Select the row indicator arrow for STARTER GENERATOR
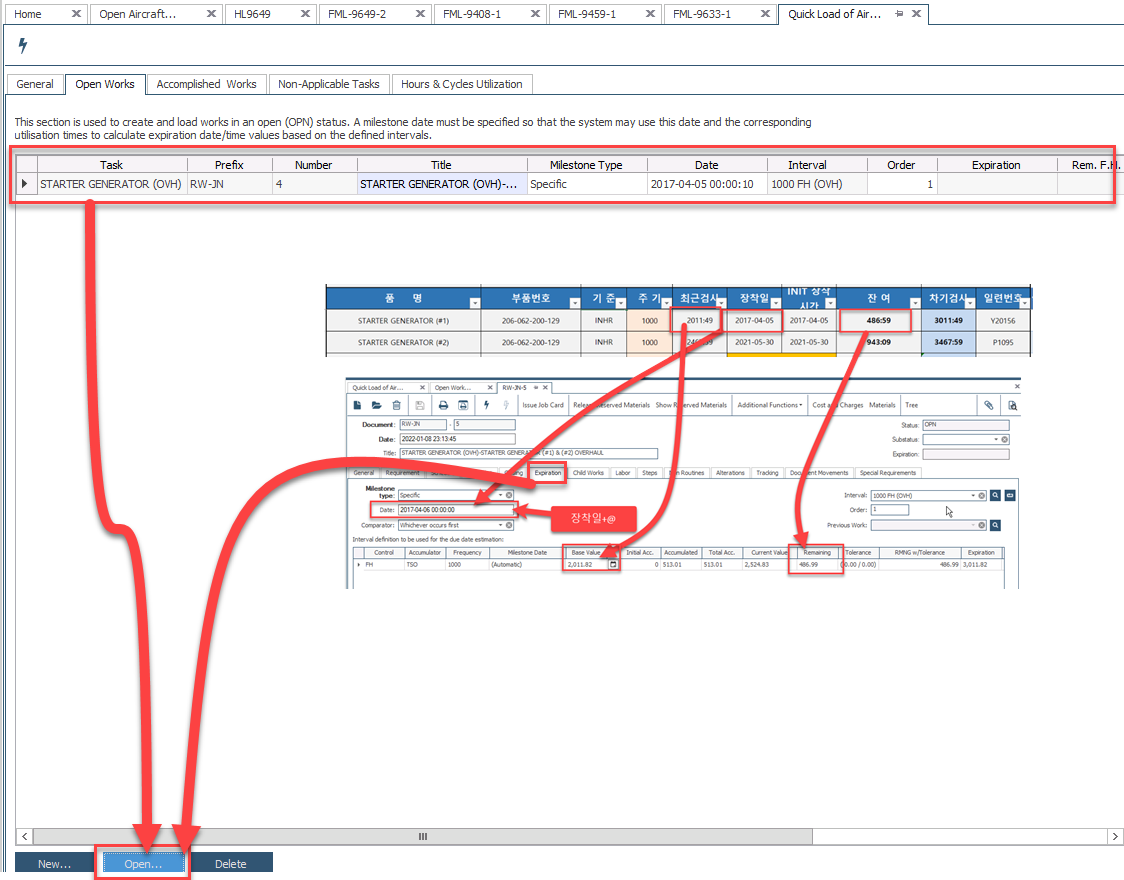This screenshot has width=1124, height=880. pos(25,184)
